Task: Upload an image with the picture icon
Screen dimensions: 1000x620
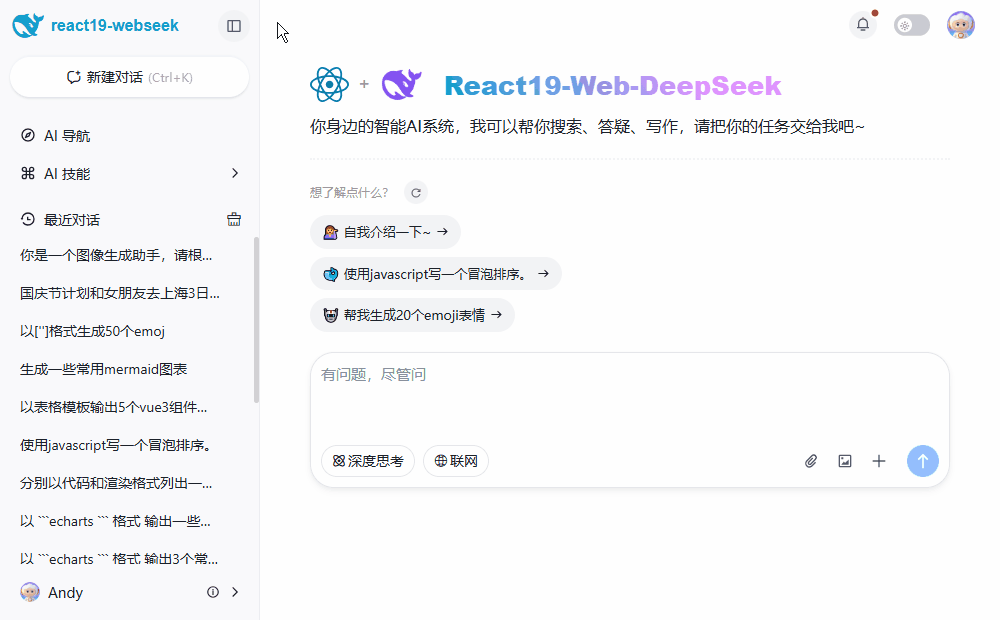Action: pyautogui.click(x=845, y=461)
